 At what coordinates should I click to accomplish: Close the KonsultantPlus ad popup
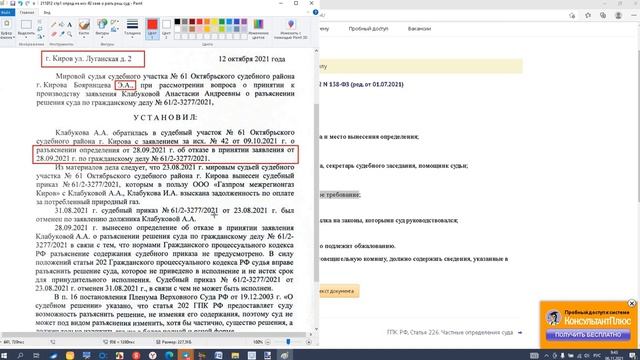632,303
